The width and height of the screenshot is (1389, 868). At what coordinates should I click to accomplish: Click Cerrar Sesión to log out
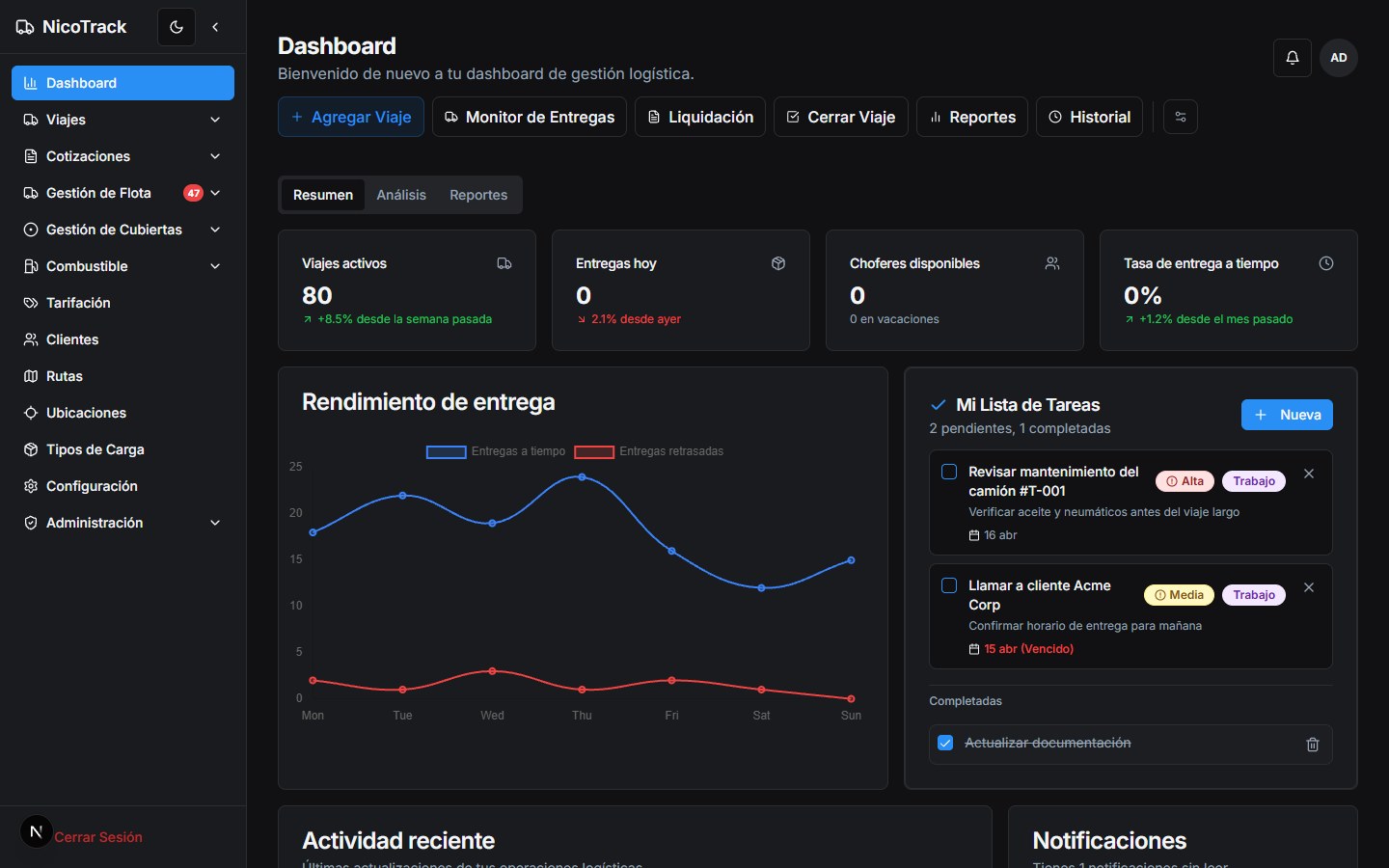tap(98, 837)
